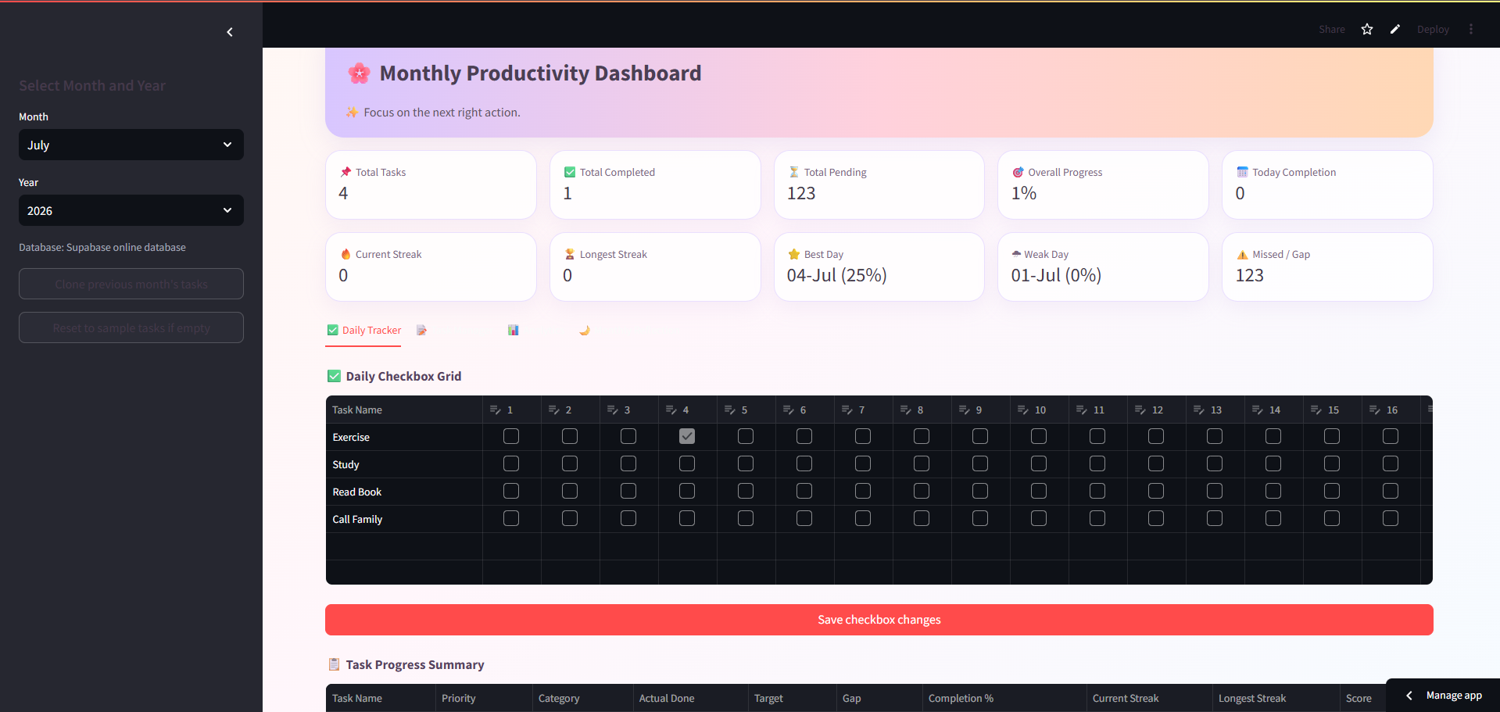Click the Total Pending value 123
Viewport: 1500px width, 712px height.
tap(801, 194)
